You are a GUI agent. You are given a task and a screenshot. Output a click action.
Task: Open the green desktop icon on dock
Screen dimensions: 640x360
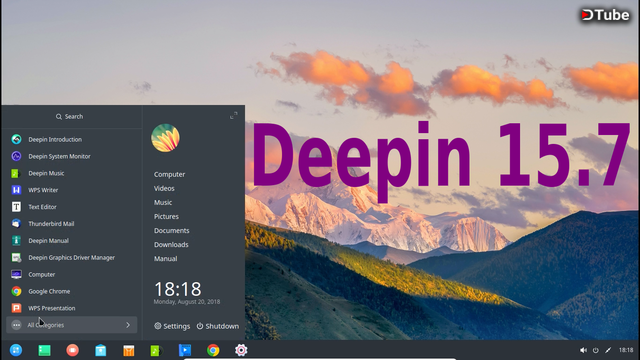(44, 350)
